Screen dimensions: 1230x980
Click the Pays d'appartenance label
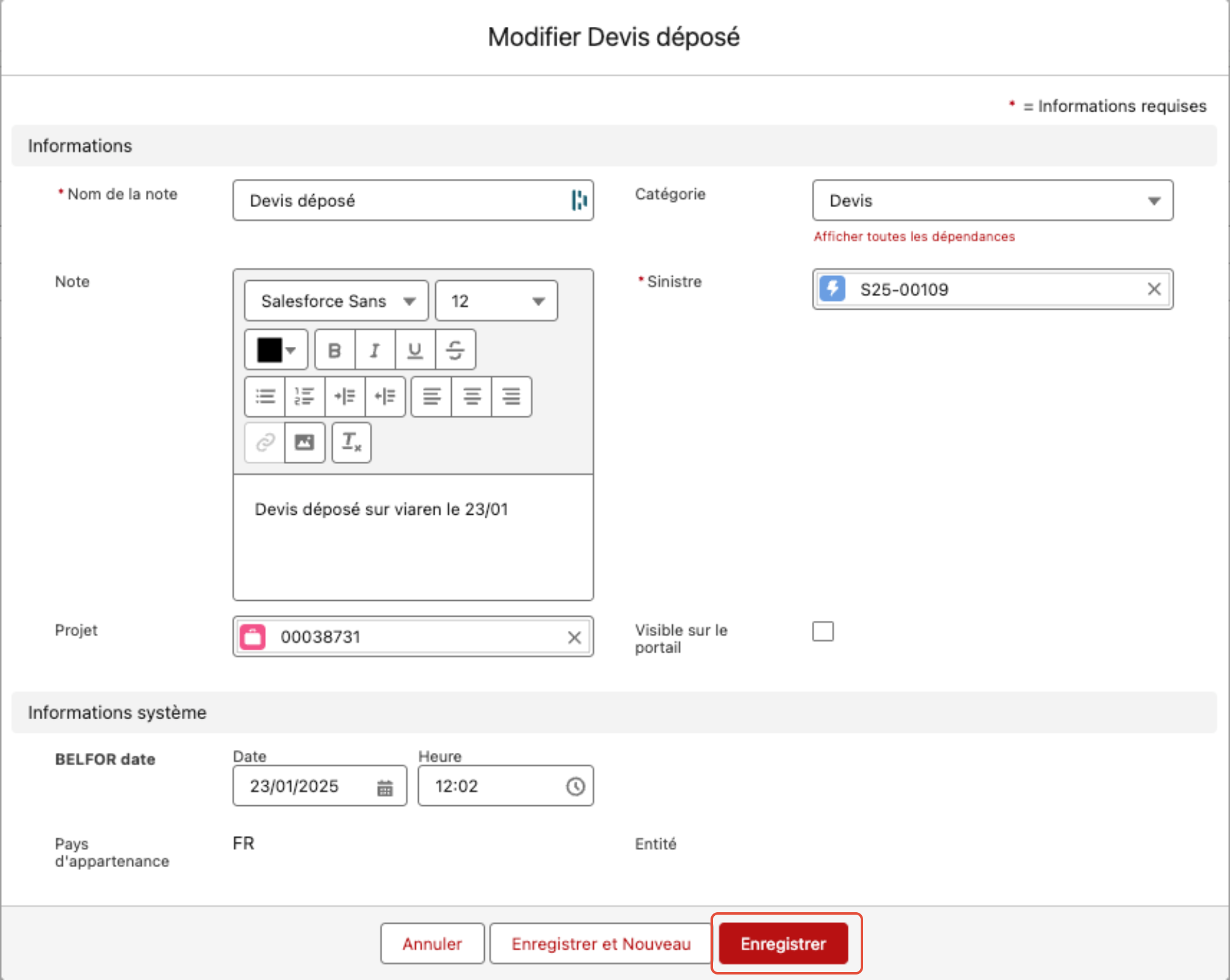112,852
